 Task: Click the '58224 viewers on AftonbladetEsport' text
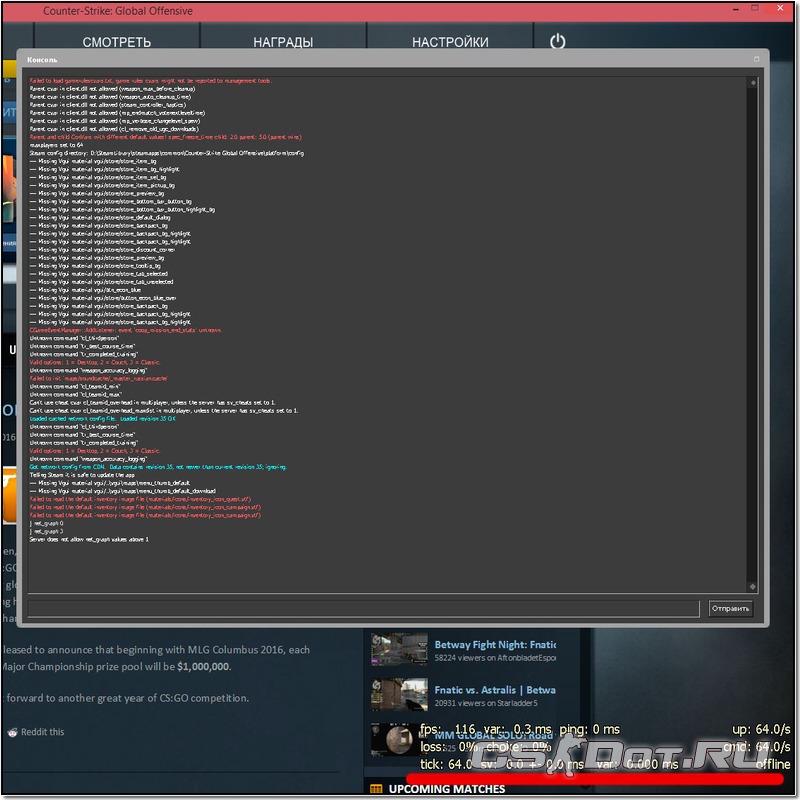point(495,658)
